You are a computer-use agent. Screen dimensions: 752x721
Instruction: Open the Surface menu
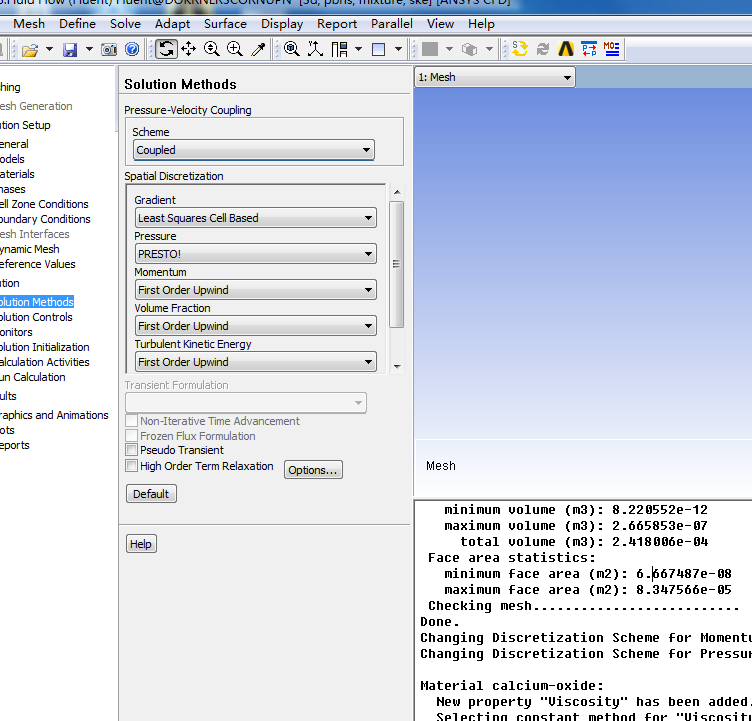click(225, 24)
